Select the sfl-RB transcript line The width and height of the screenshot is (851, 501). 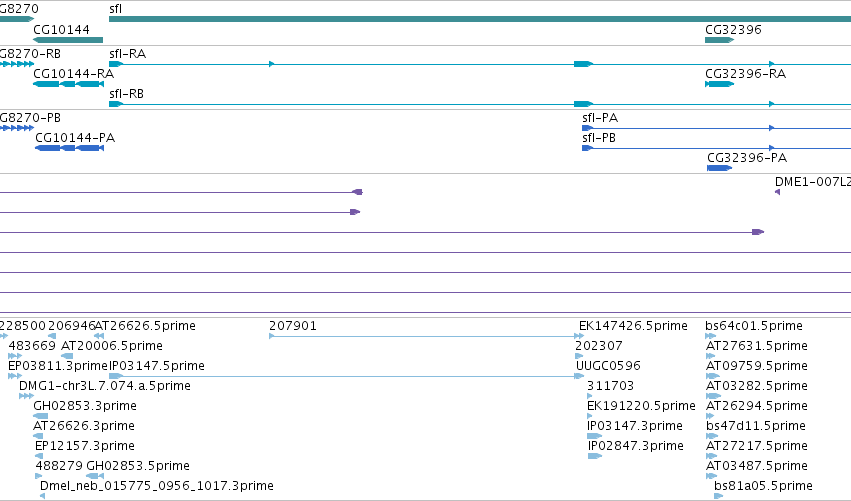tap(480, 104)
